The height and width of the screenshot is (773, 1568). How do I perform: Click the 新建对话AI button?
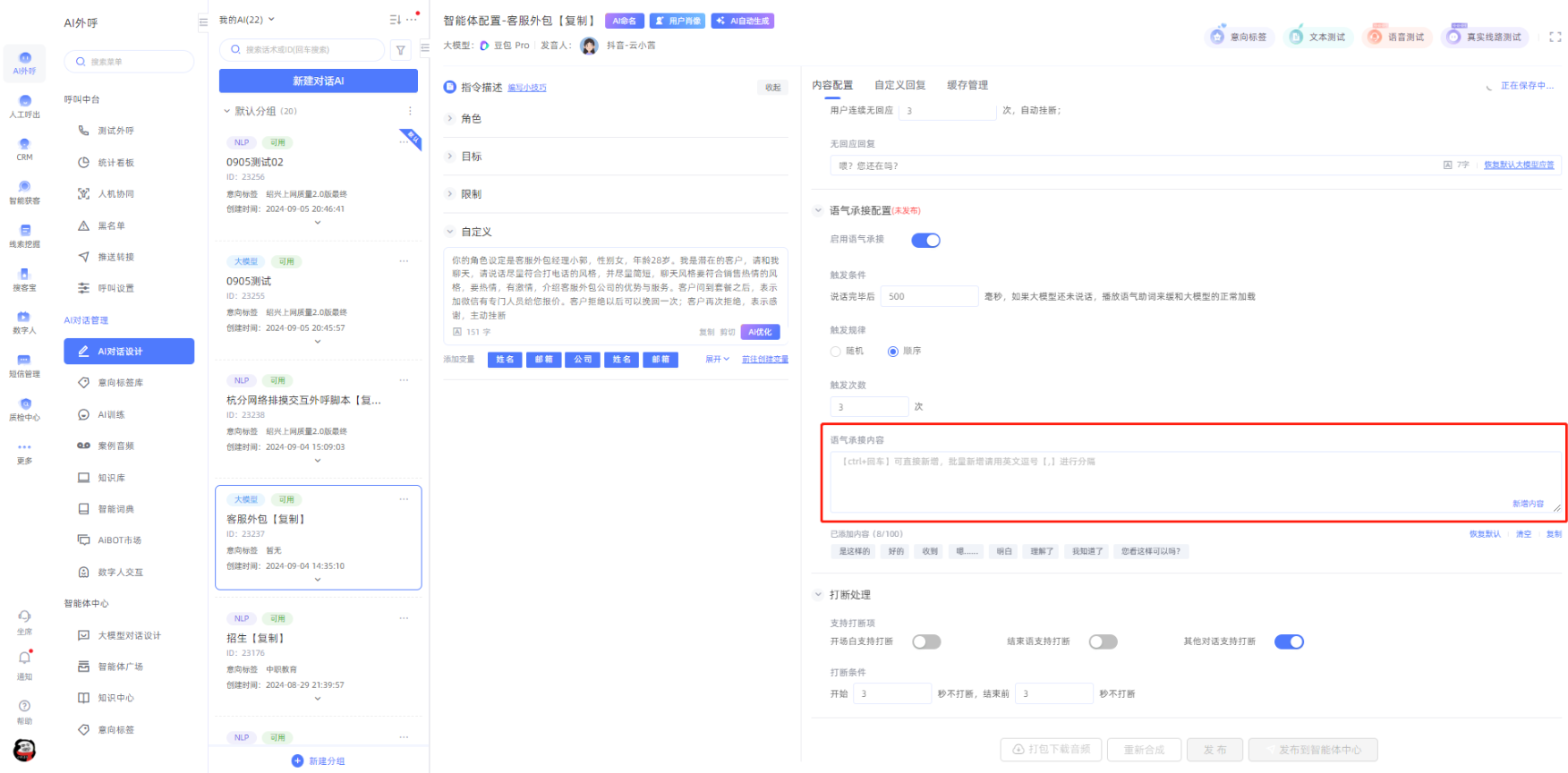tap(319, 81)
